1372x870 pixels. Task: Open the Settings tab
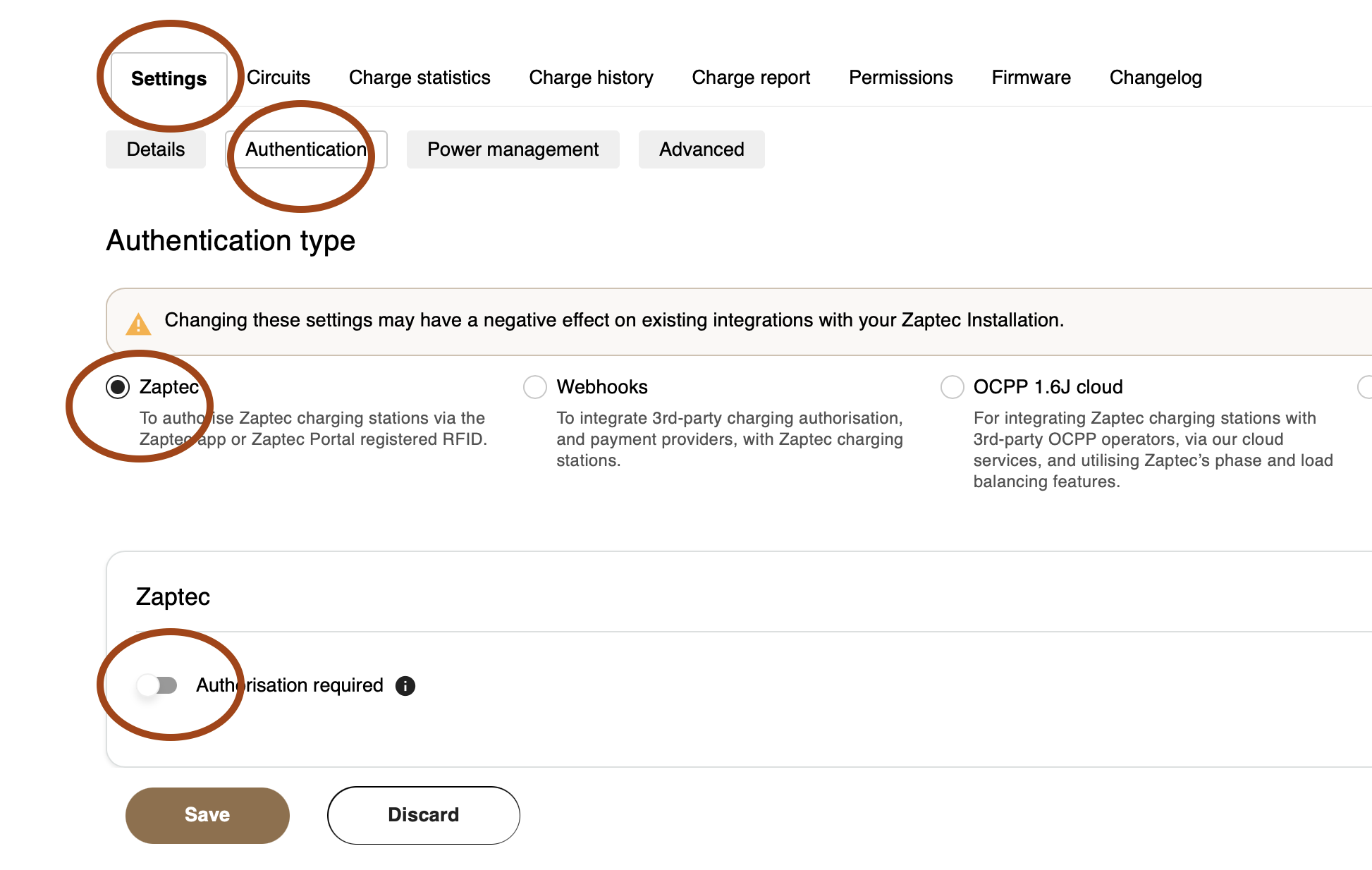click(x=169, y=78)
